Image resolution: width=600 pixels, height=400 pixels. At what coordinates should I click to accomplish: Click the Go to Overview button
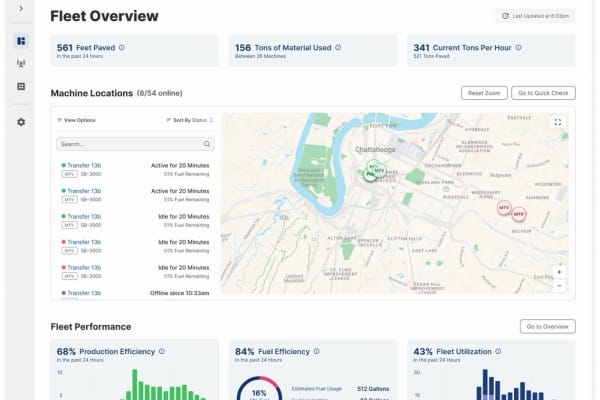[x=548, y=327]
